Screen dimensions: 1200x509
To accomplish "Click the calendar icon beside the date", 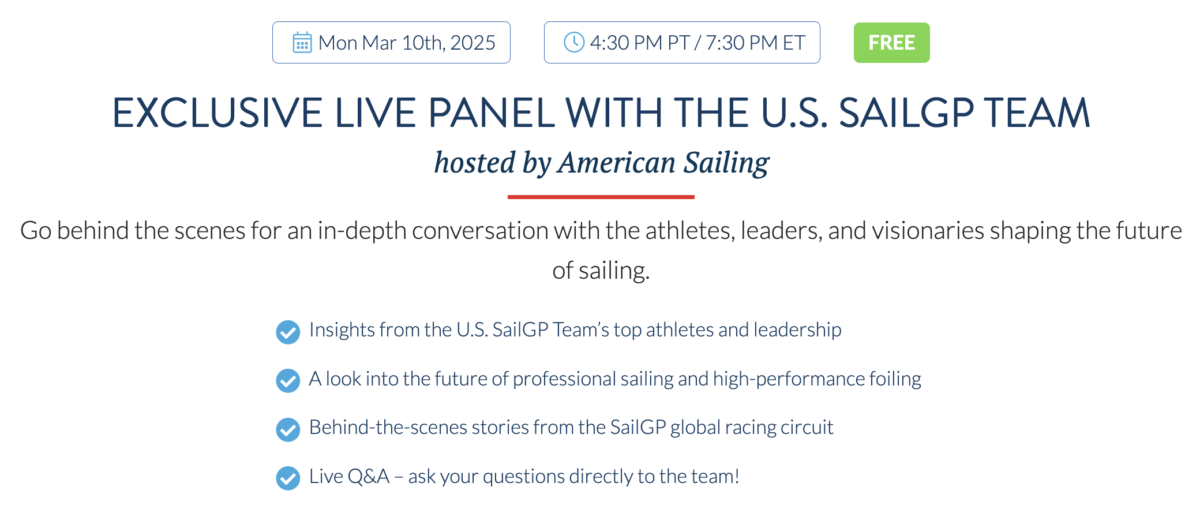I will coord(302,43).
